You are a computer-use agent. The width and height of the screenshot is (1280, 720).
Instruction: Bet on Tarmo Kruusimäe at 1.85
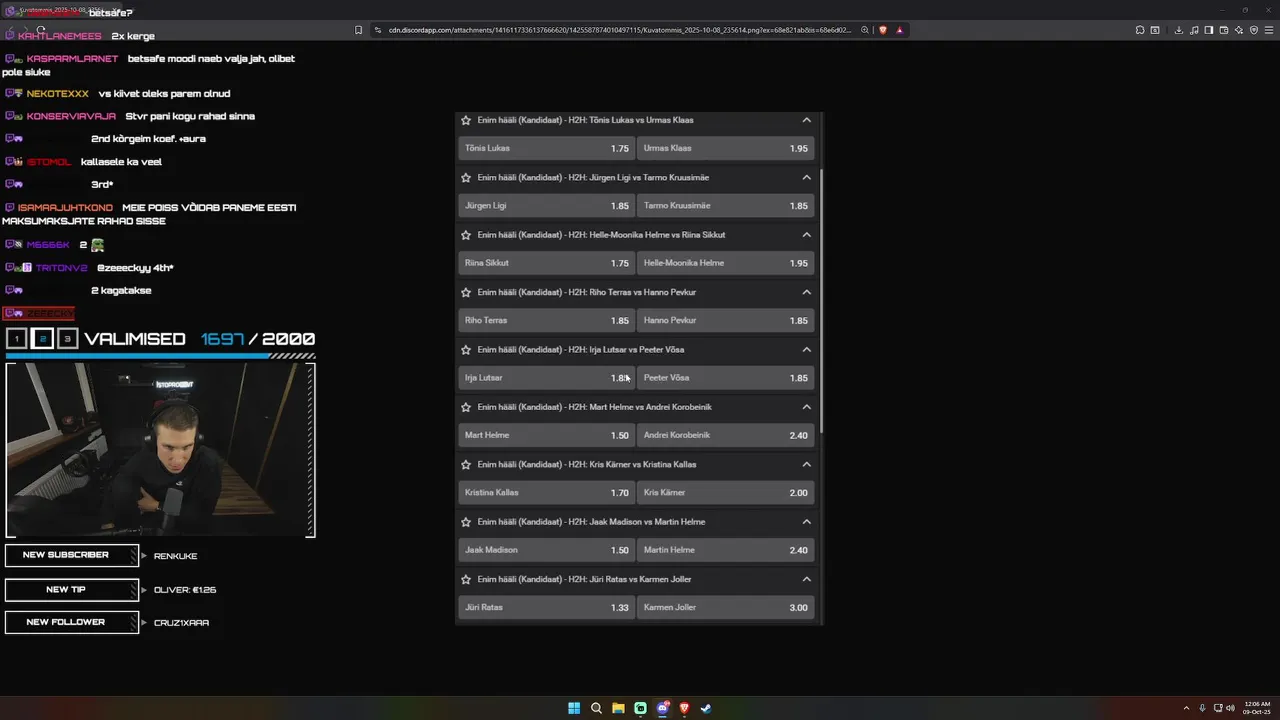point(725,205)
